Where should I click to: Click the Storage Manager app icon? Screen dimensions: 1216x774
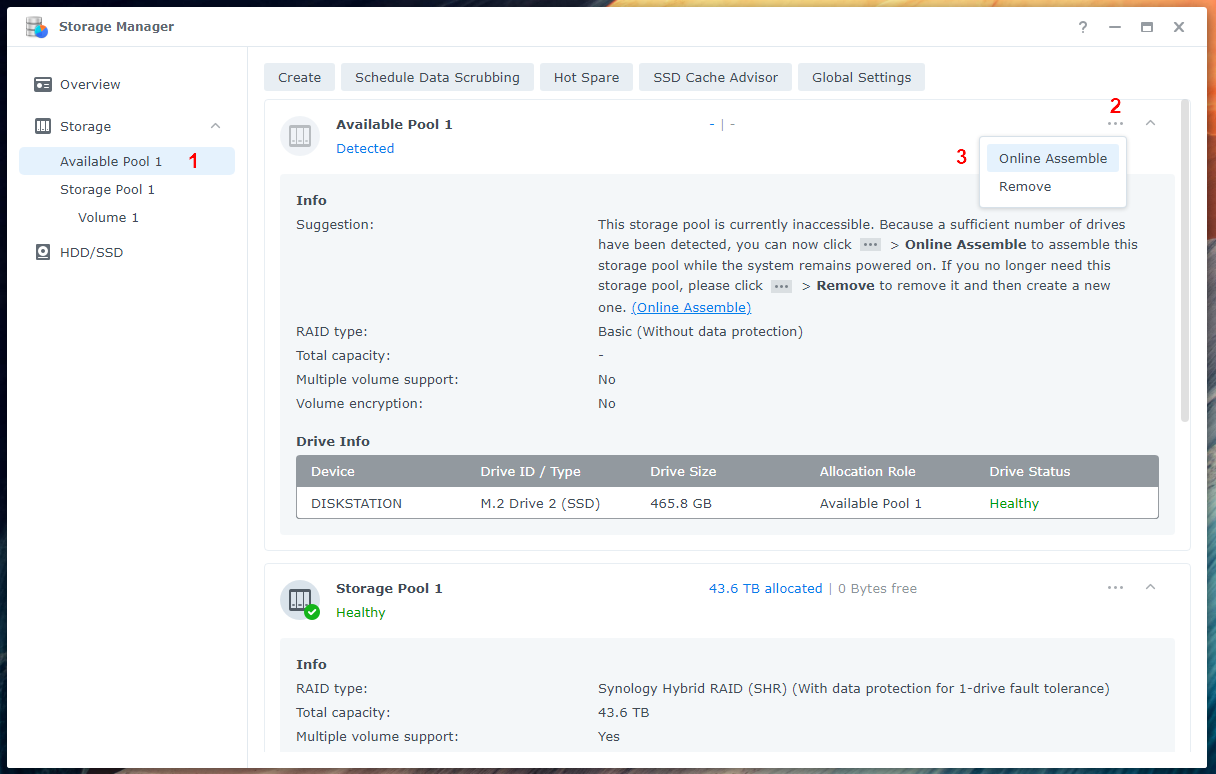coord(36,27)
